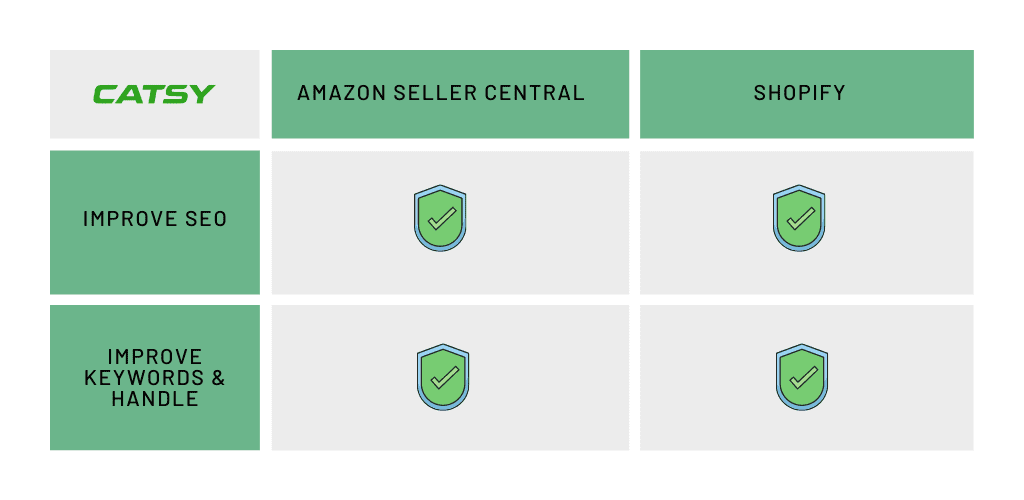Click the Improve SEO shield under Amazon Seller Central
Image resolution: width=1024 pixels, height=500 pixels.
(440, 218)
